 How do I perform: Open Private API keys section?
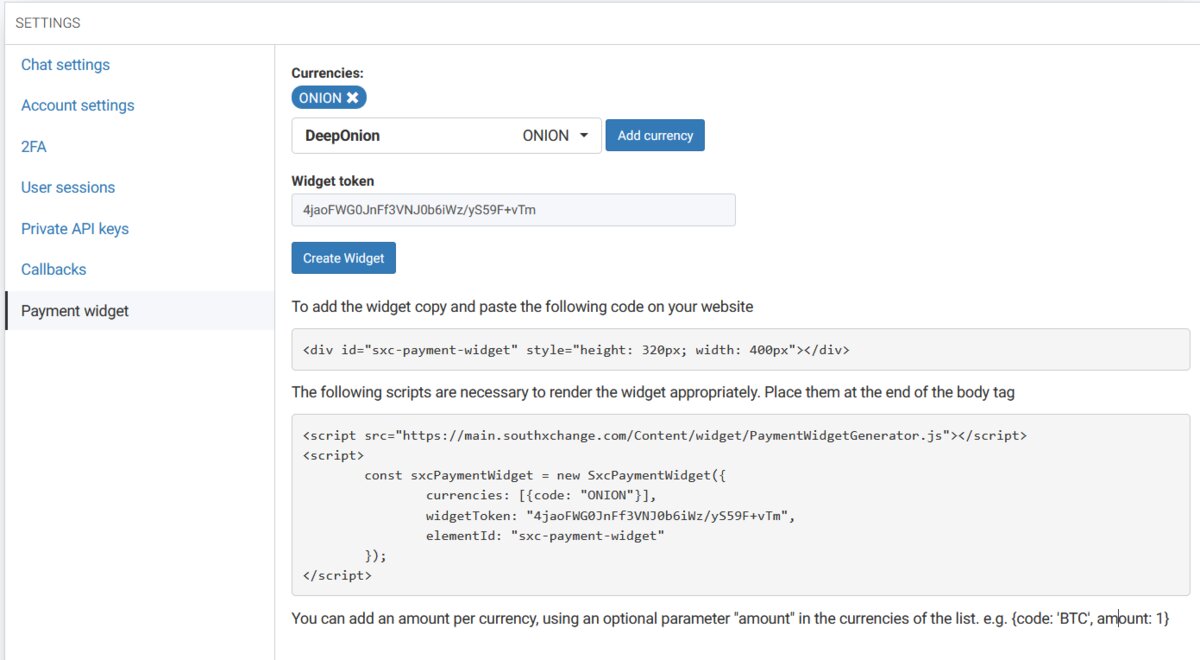pos(75,229)
